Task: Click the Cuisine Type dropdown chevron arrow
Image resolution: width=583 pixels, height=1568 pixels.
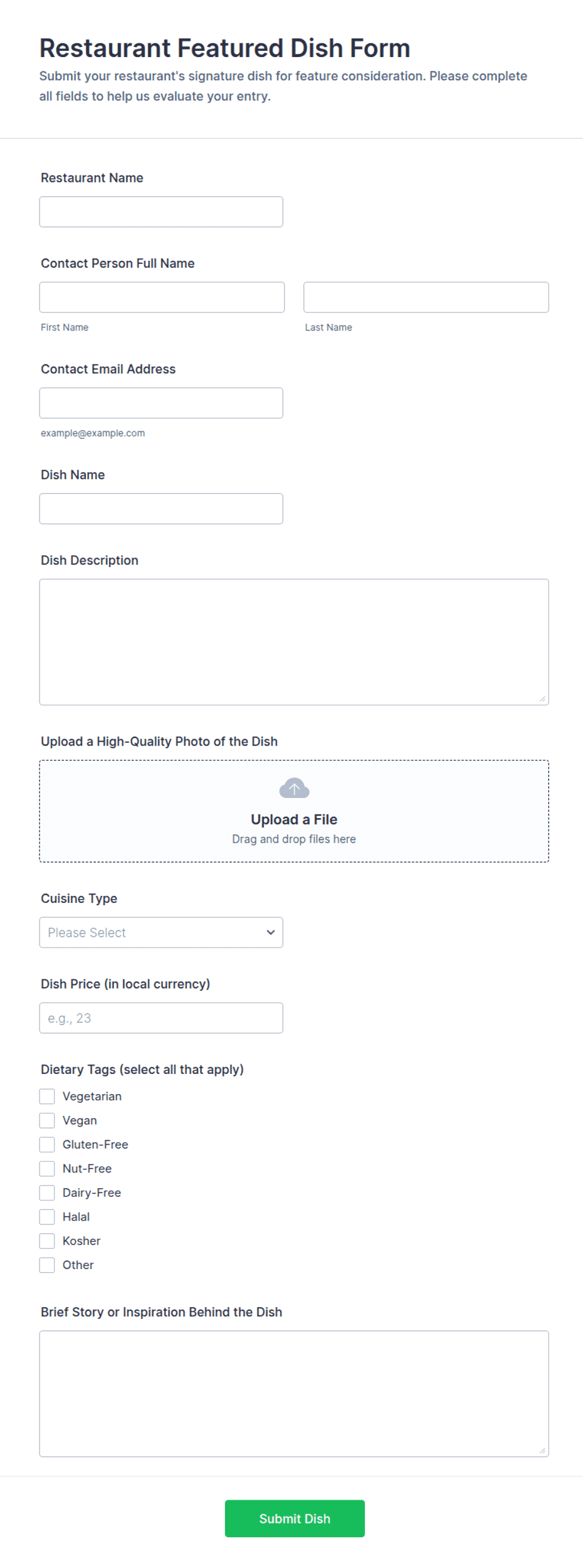Action: click(270, 932)
